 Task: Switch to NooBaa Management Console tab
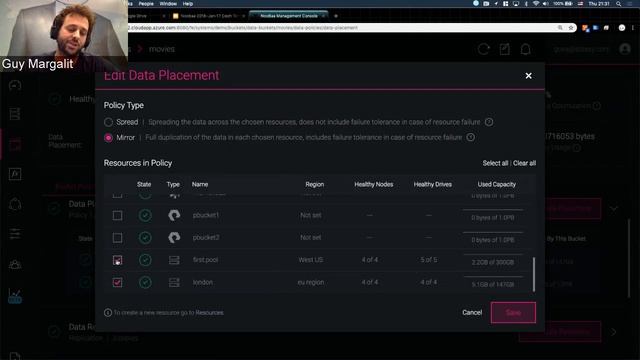(x=289, y=16)
